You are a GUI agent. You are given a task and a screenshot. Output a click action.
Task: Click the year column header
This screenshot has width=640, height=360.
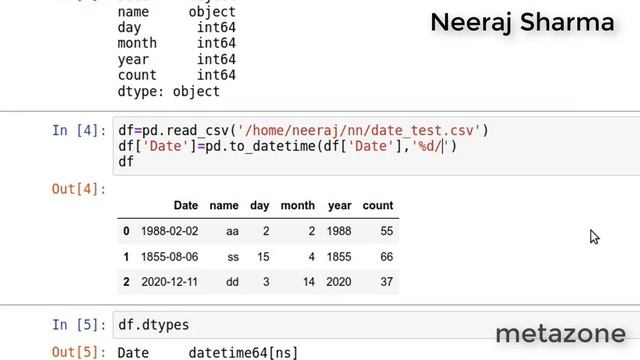pyautogui.click(x=340, y=206)
